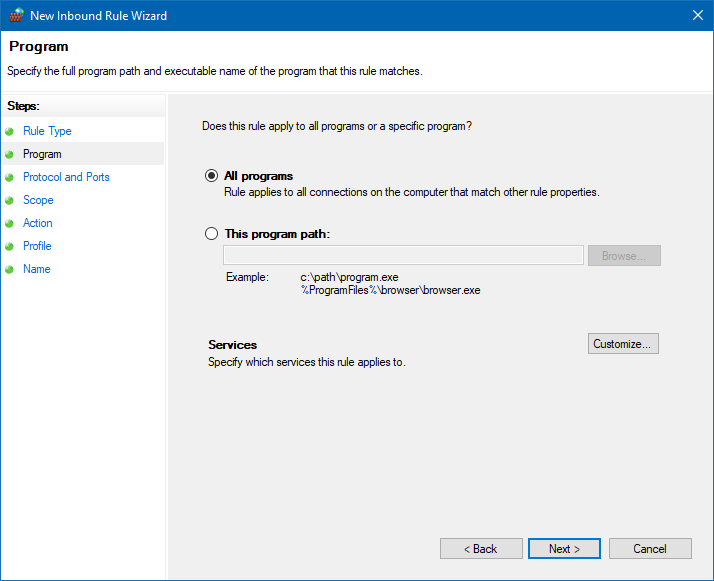Close the wizard window with the X
This screenshot has height=581, width=714.
[x=697, y=15]
